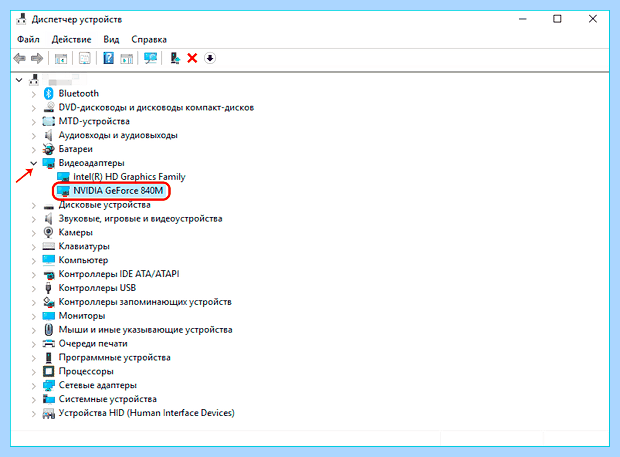Click the red X uninstall device icon

click(x=192, y=58)
